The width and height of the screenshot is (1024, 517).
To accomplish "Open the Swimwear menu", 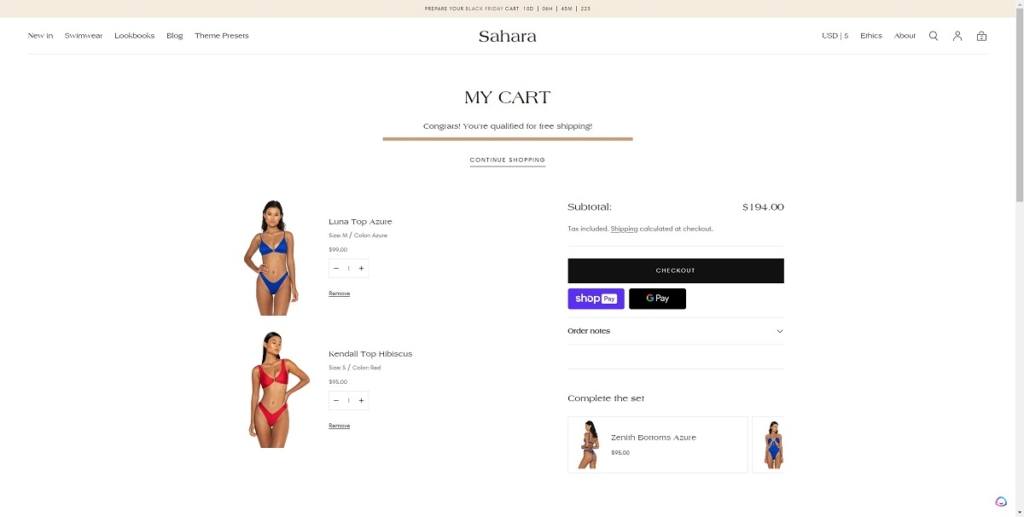I will [x=84, y=36].
